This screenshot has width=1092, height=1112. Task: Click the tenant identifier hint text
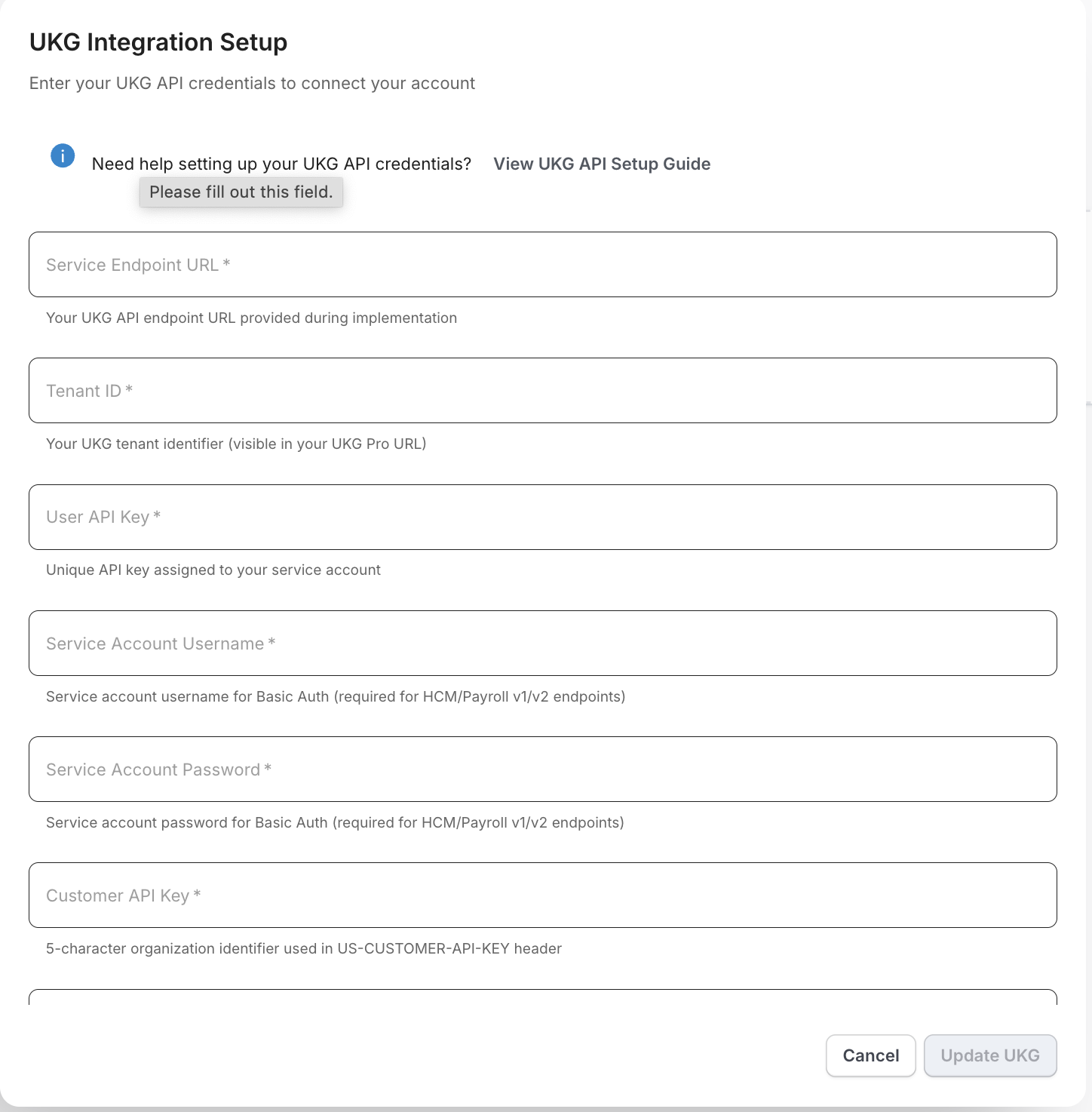236,444
